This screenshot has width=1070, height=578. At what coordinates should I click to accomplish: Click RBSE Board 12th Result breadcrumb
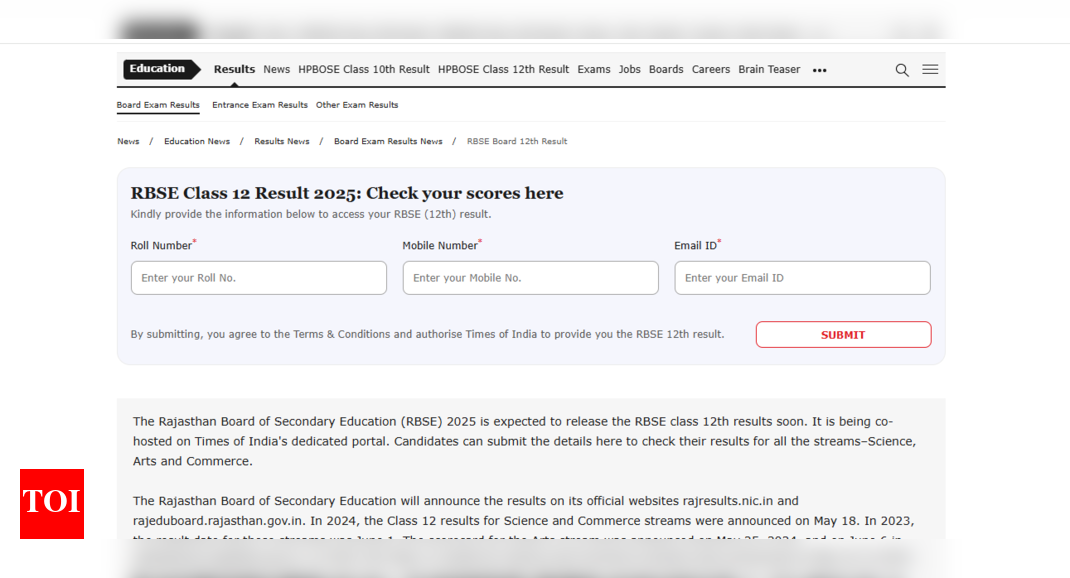click(517, 141)
